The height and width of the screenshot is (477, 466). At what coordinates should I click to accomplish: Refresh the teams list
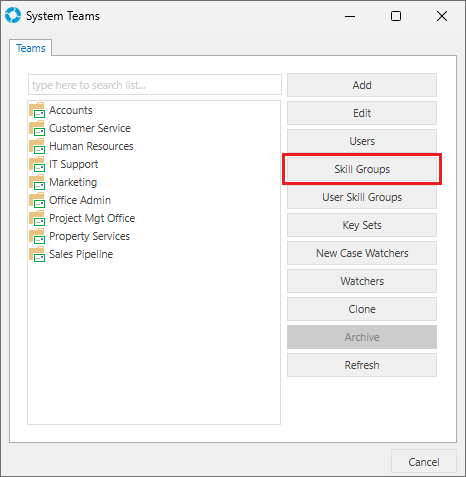tap(362, 365)
